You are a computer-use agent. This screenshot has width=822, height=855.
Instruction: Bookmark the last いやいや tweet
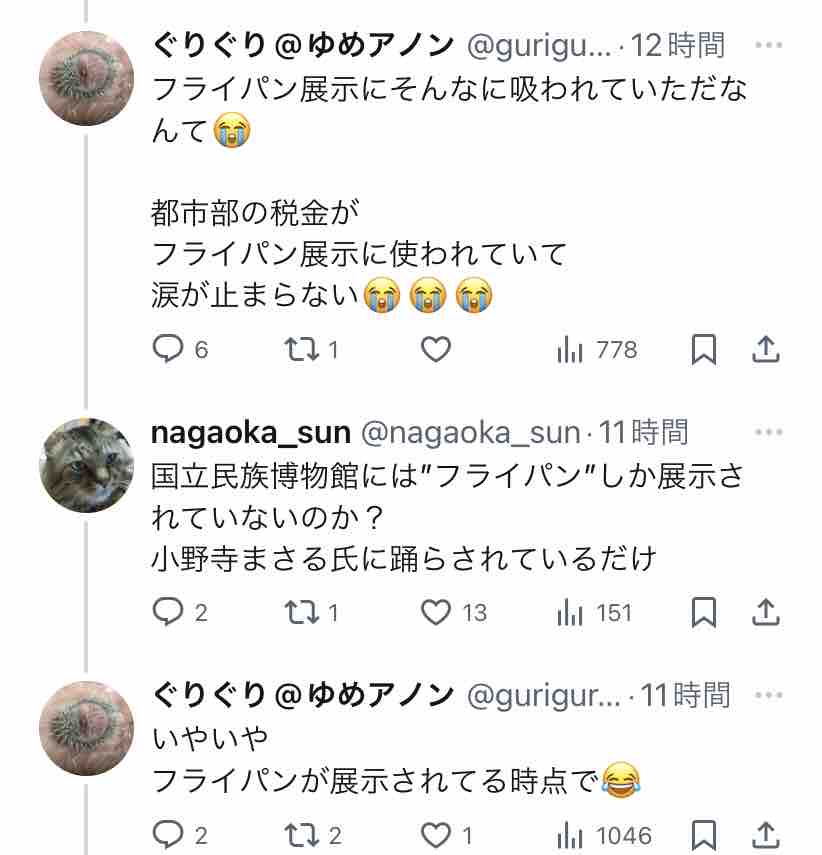point(704,835)
